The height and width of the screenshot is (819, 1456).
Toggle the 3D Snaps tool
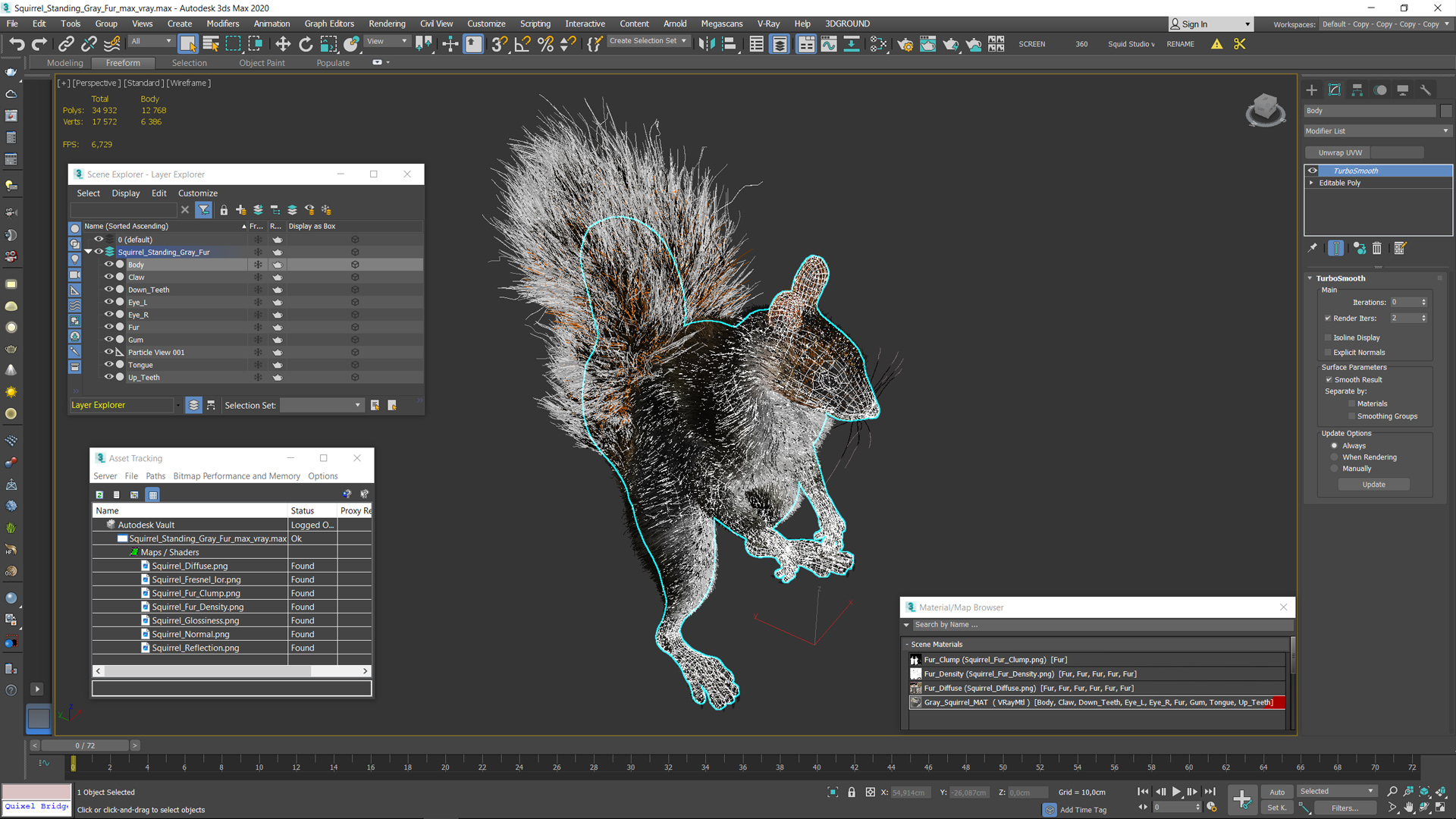click(x=499, y=44)
